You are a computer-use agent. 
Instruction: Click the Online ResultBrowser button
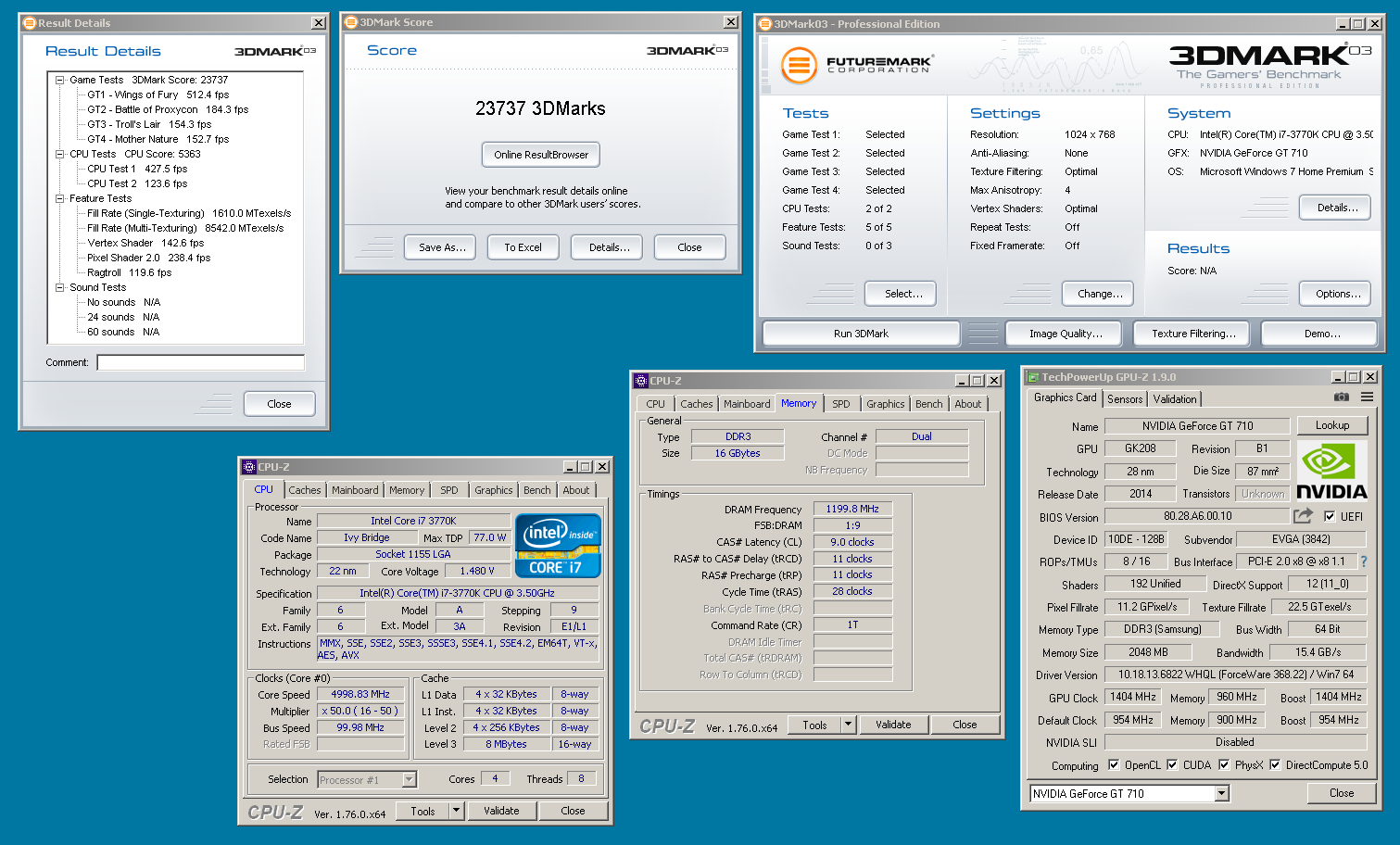click(x=541, y=155)
